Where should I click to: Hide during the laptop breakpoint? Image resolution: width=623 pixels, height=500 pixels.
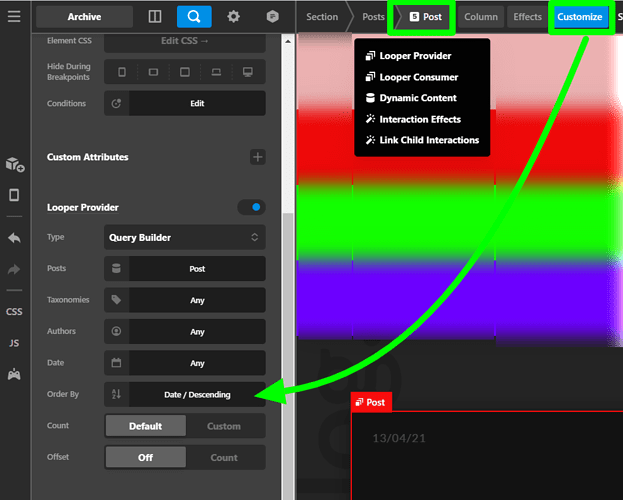(x=216, y=72)
